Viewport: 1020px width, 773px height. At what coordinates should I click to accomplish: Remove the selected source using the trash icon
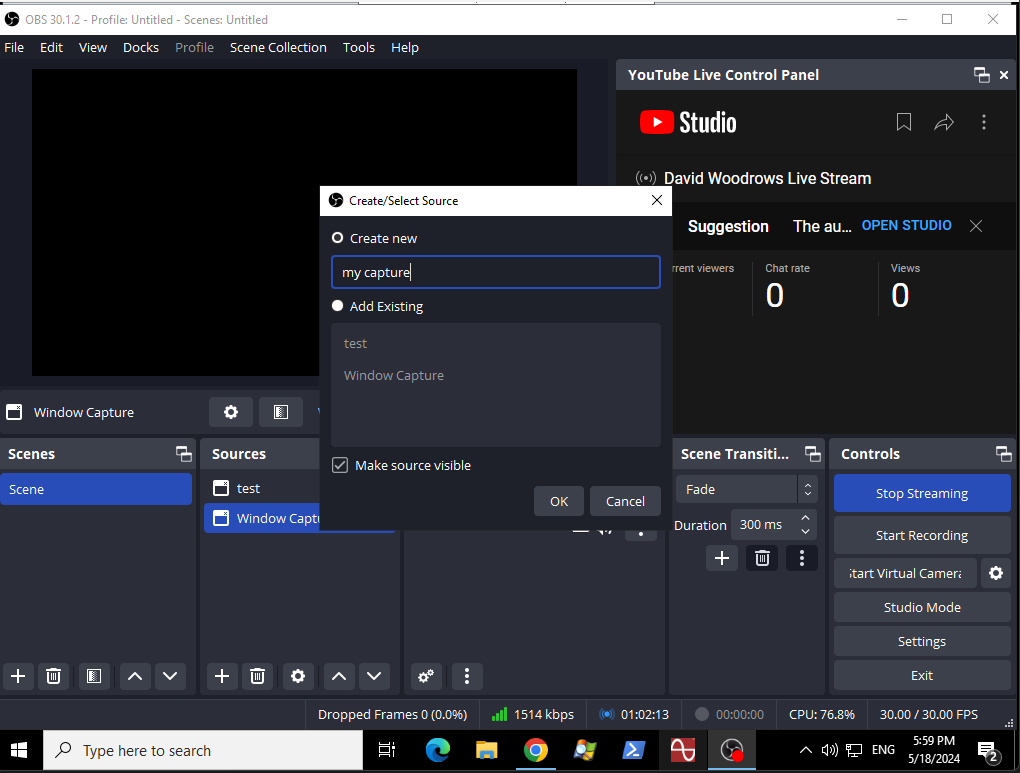pos(257,676)
